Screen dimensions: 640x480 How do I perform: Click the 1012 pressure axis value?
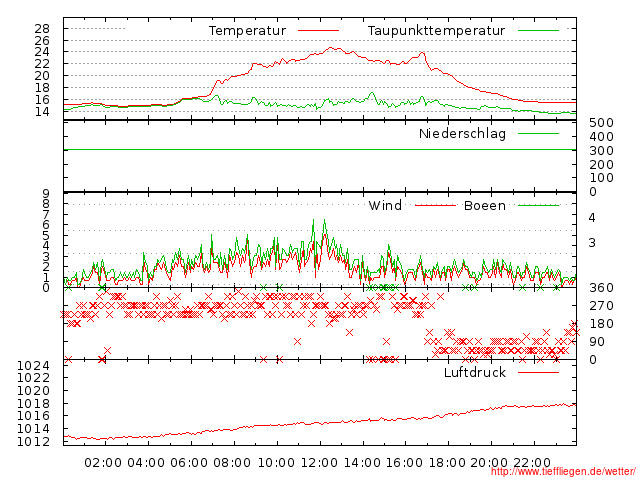pos(33,442)
